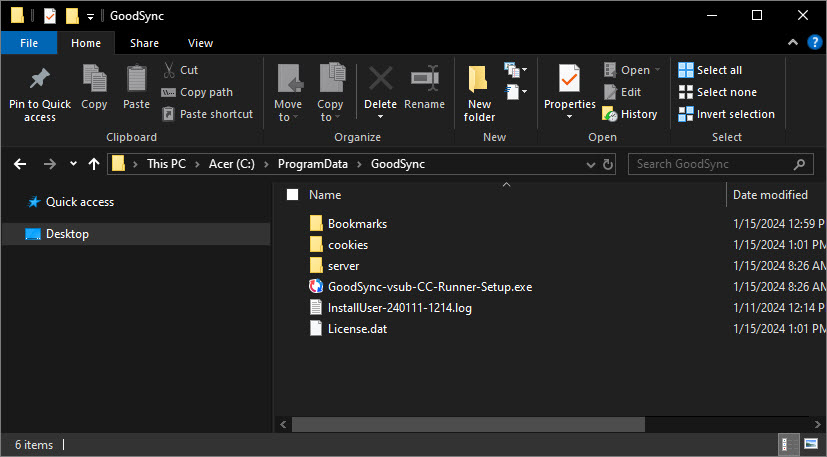The image size is (827, 457).
Task: Click the Copy to icon
Action: (x=332, y=78)
